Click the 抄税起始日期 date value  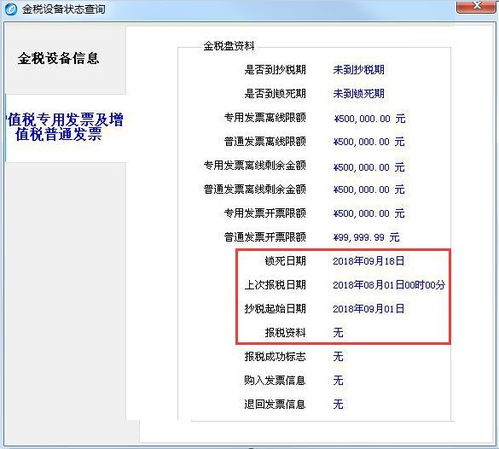368,309
